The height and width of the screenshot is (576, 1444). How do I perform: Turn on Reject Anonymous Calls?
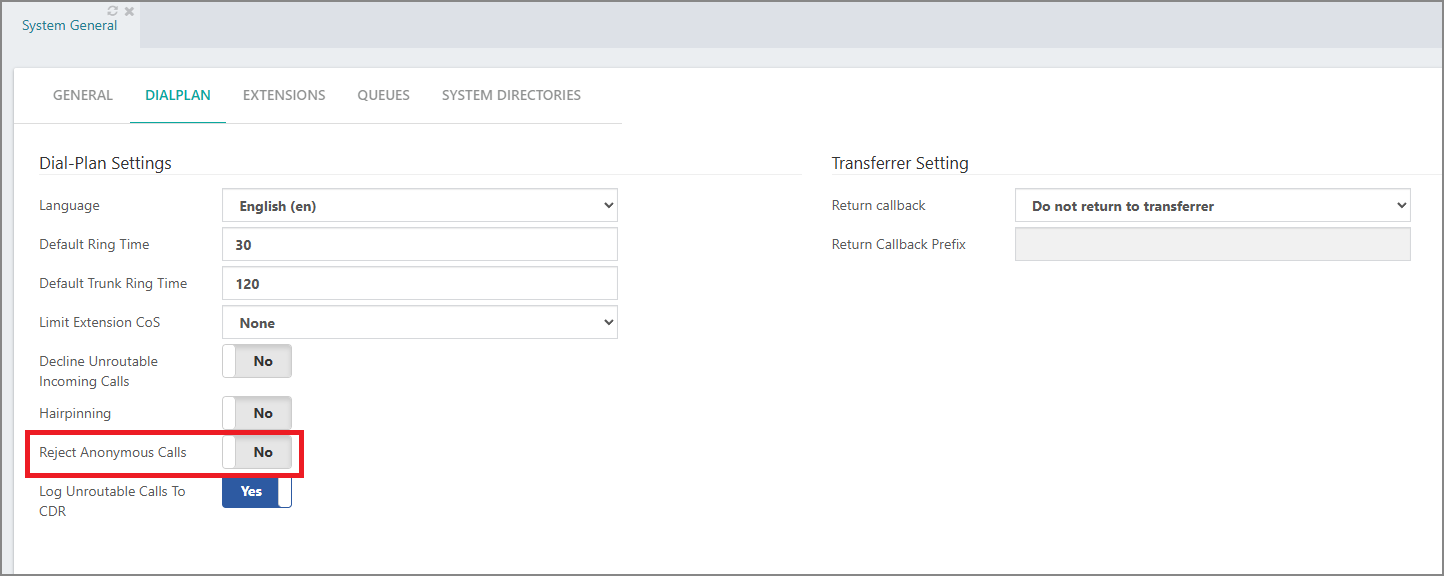(257, 452)
